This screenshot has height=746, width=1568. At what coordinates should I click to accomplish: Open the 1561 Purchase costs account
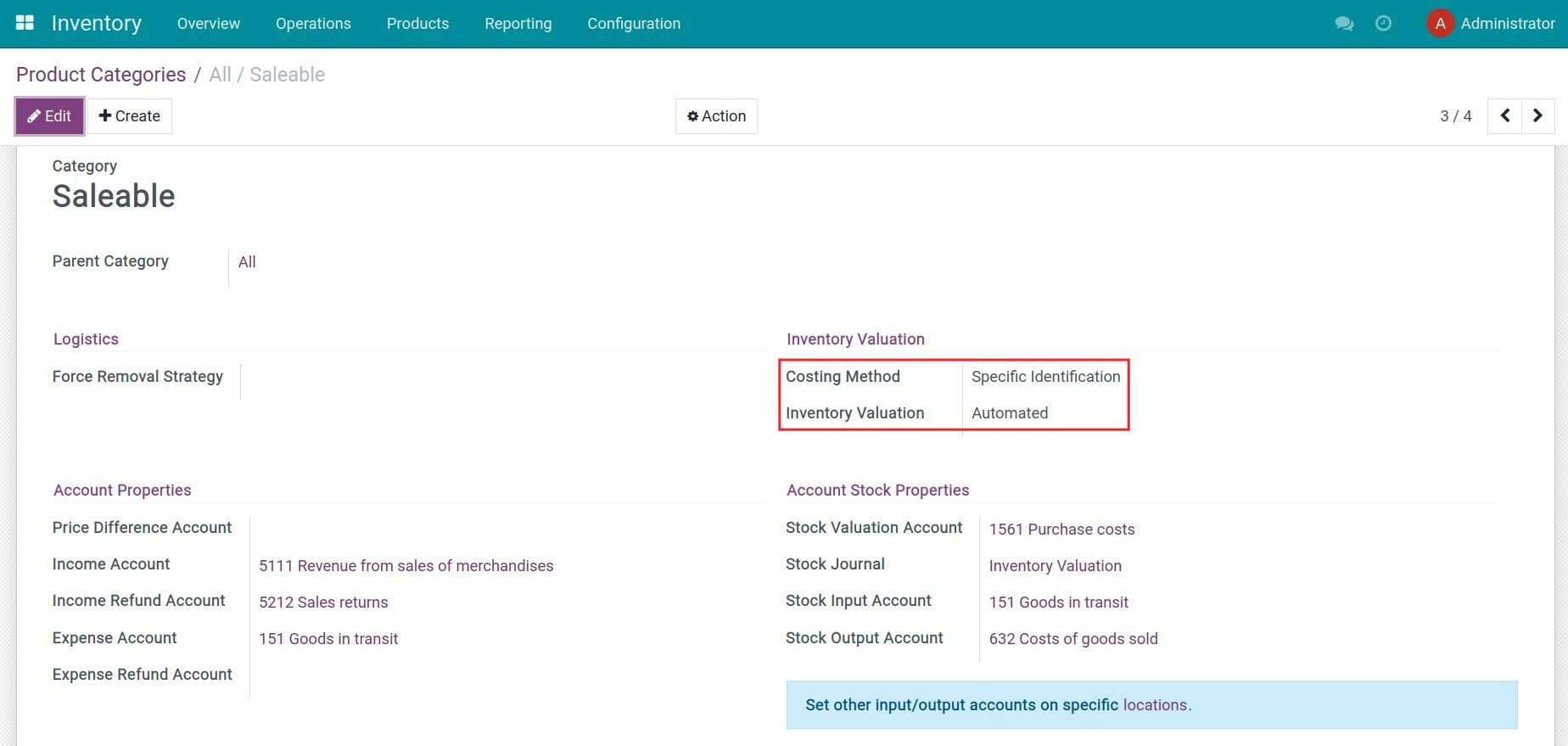click(x=1061, y=530)
